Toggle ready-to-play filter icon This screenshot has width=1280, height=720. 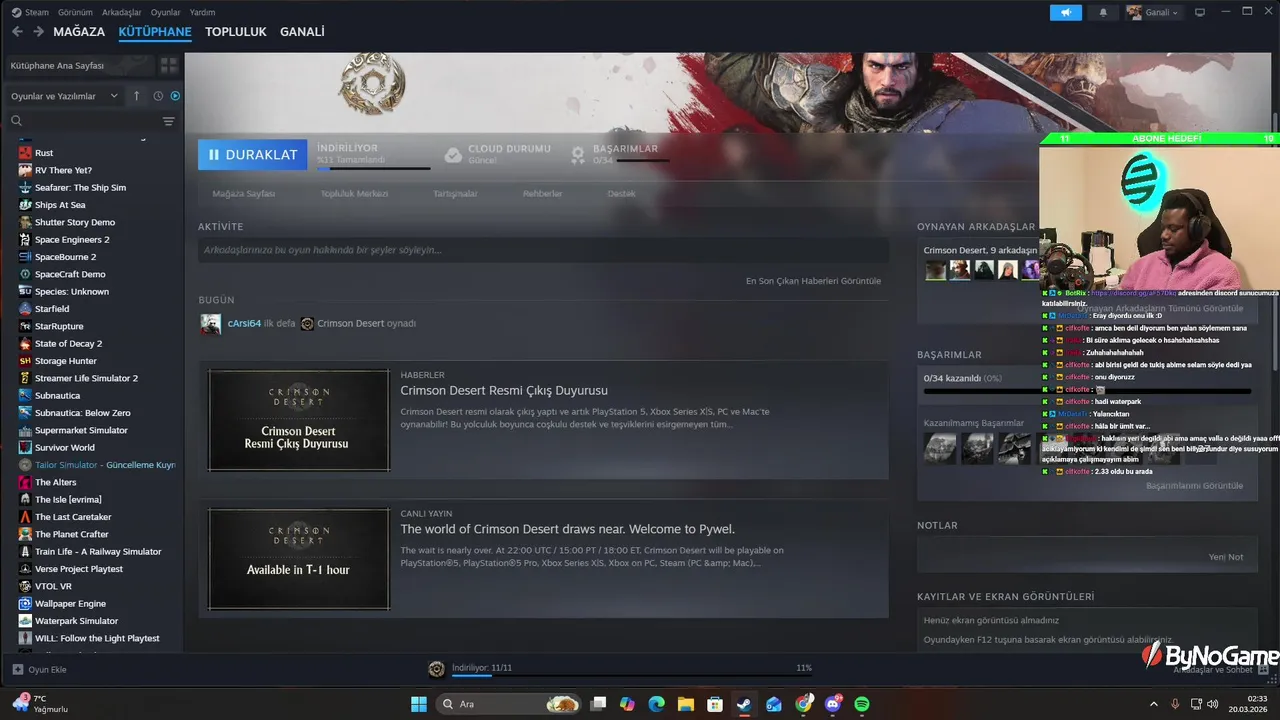click(x=175, y=96)
